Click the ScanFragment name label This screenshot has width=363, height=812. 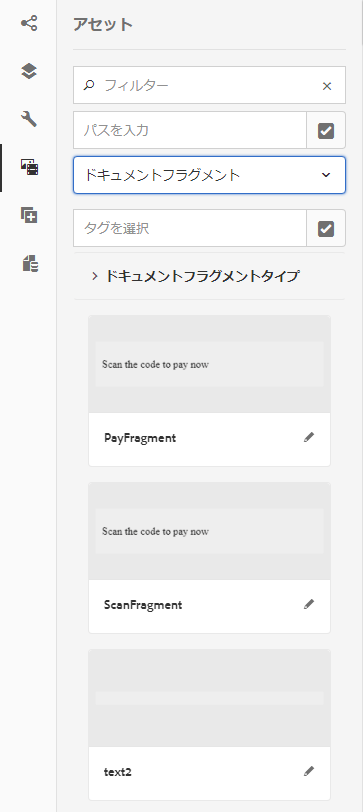click(x=143, y=605)
